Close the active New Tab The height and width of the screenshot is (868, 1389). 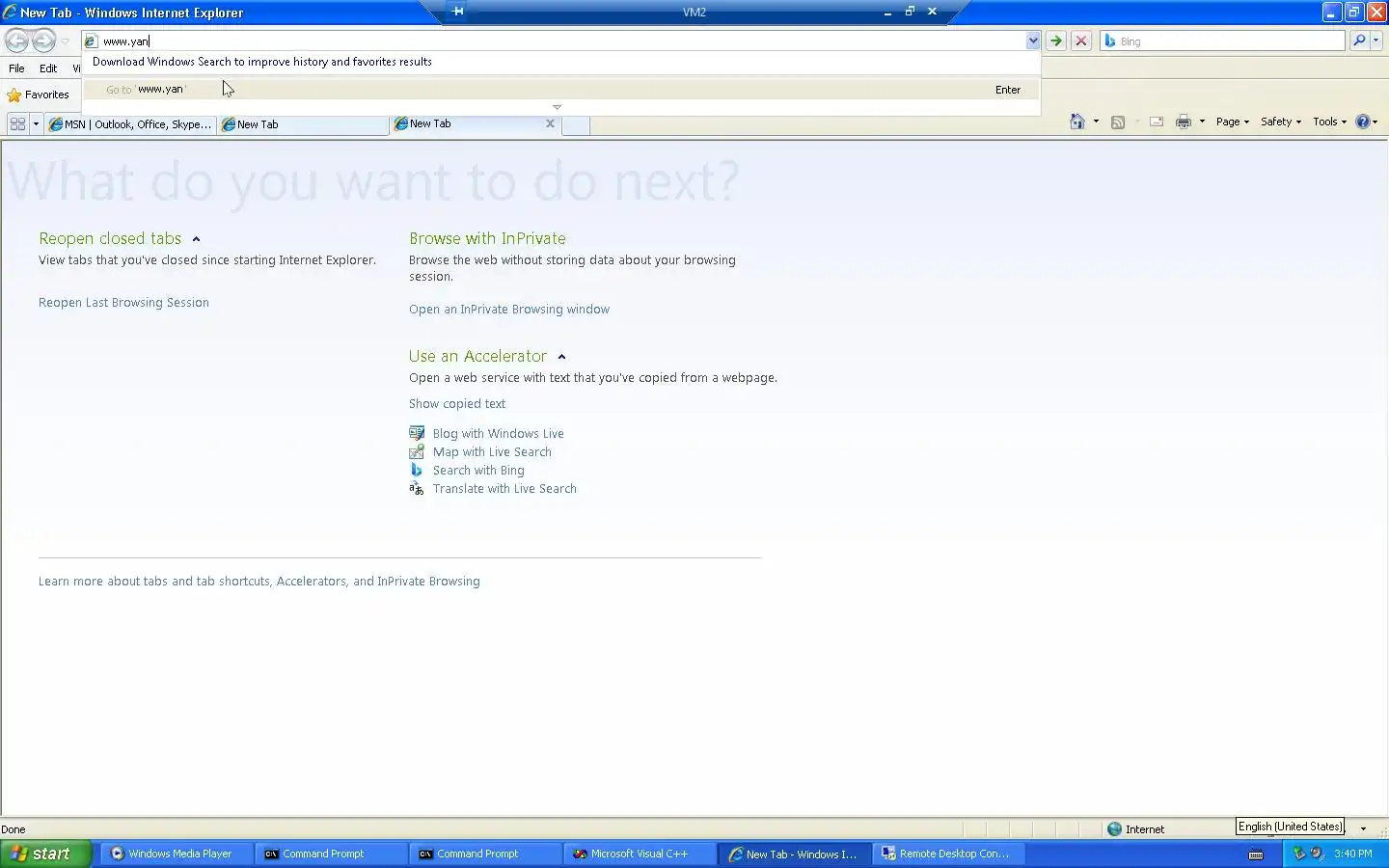click(x=550, y=123)
